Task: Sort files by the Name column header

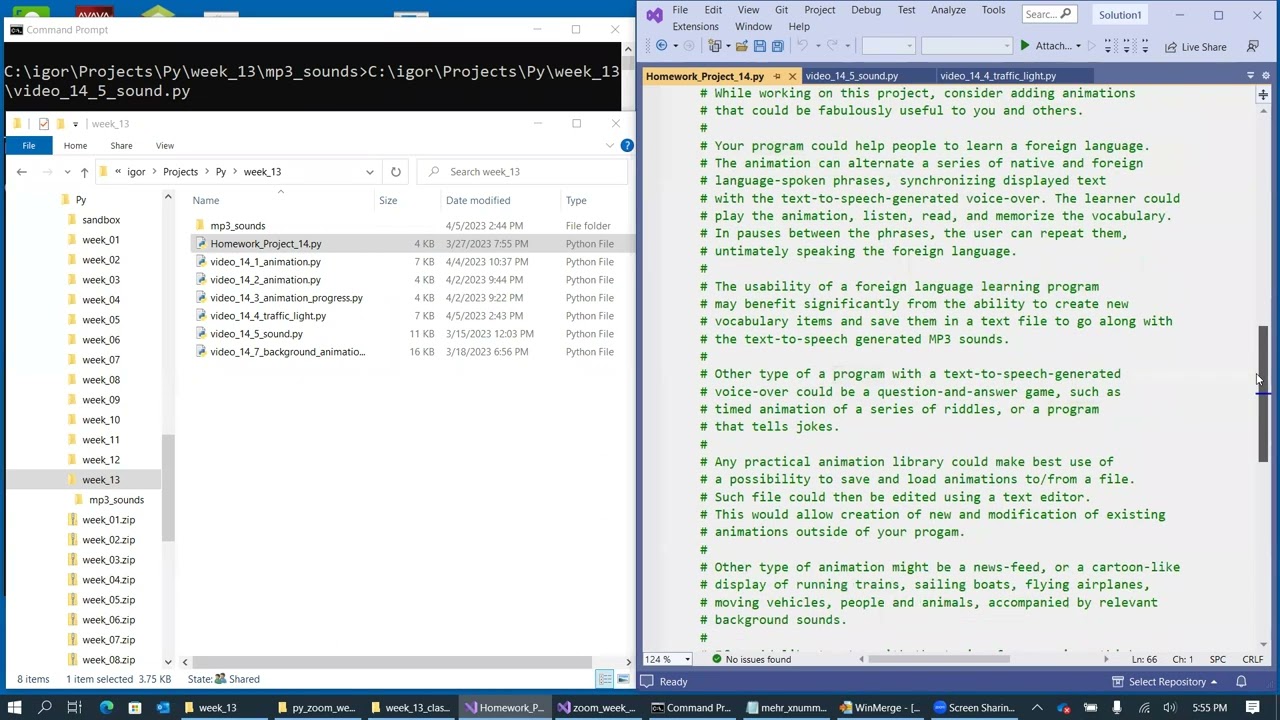Action: click(206, 201)
